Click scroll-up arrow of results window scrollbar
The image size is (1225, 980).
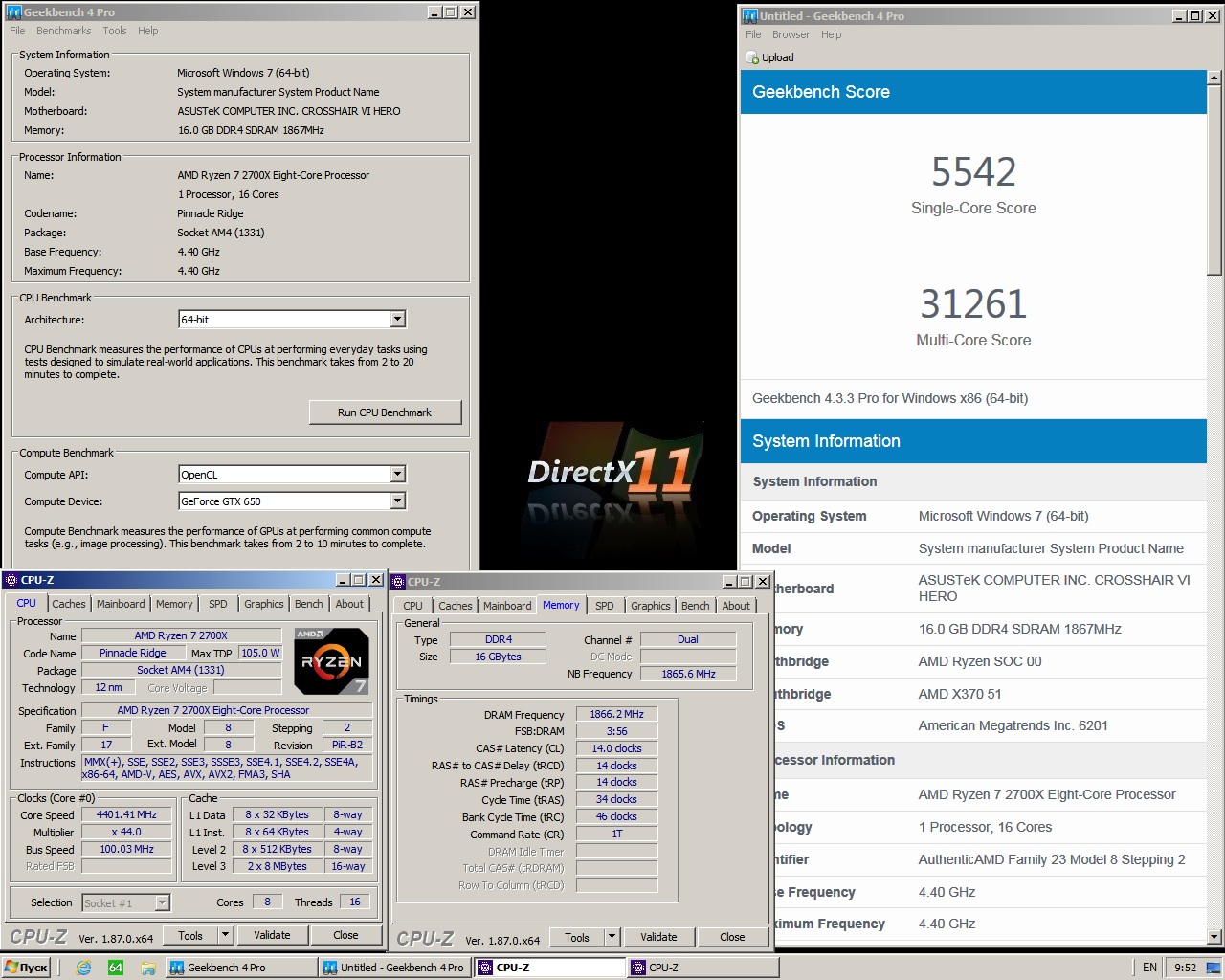[1215, 77]
